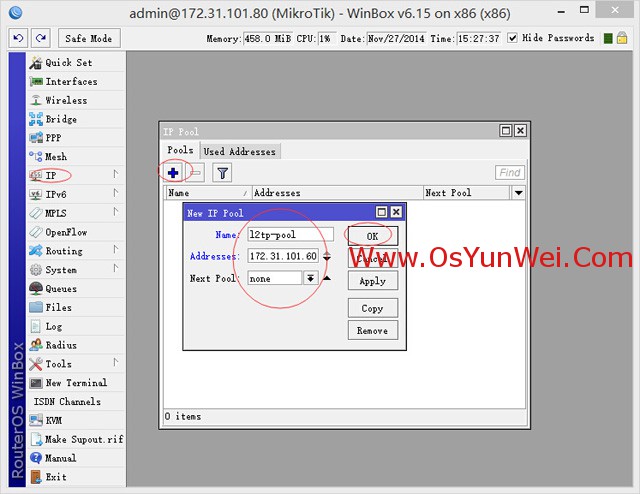Click the Copy button
Viewport: 640px width, 494px height.
[373, 308]
